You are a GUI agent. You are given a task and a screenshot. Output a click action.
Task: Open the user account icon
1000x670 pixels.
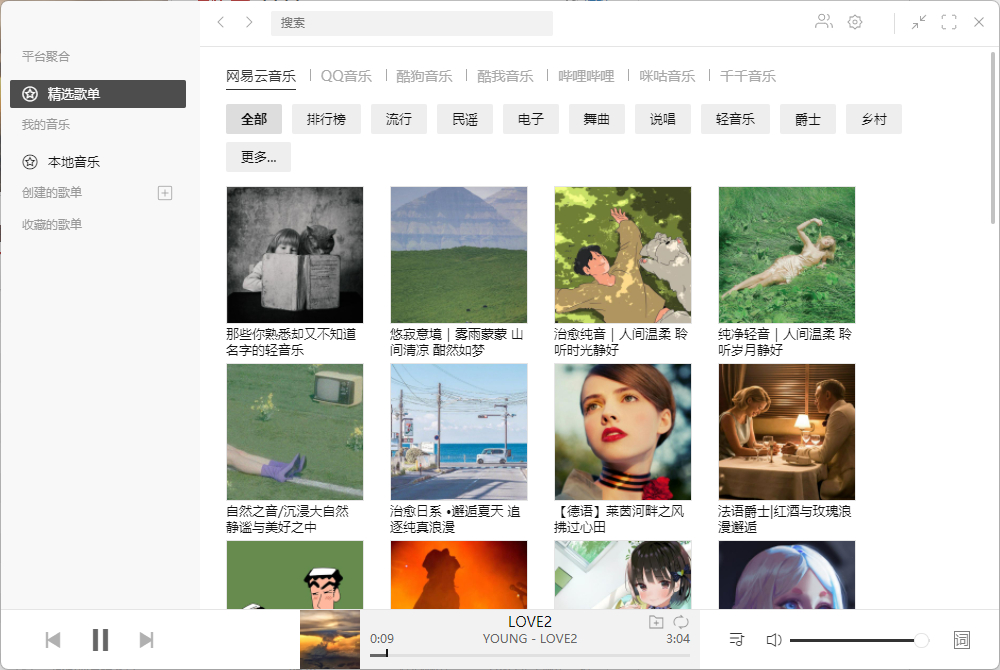click(x=823, y=22)
